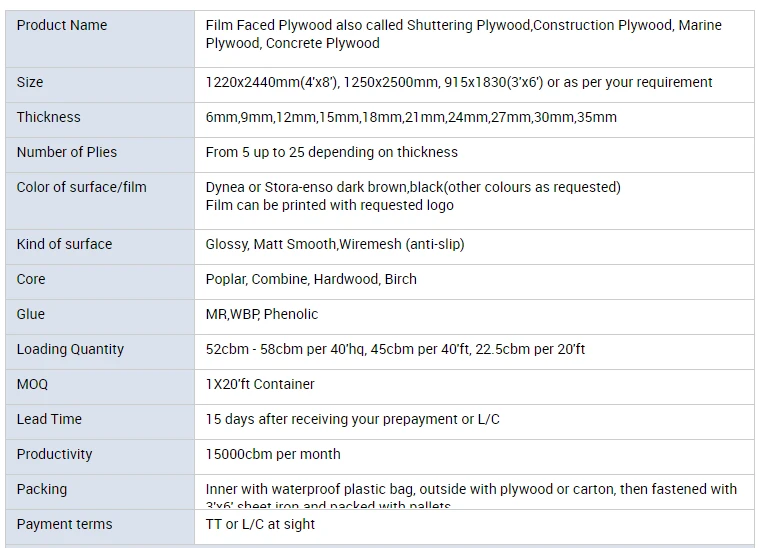Click the MOQ value 1X20'ft Container
The width and height of the screenshot is (768, 548).
[260, 384]
